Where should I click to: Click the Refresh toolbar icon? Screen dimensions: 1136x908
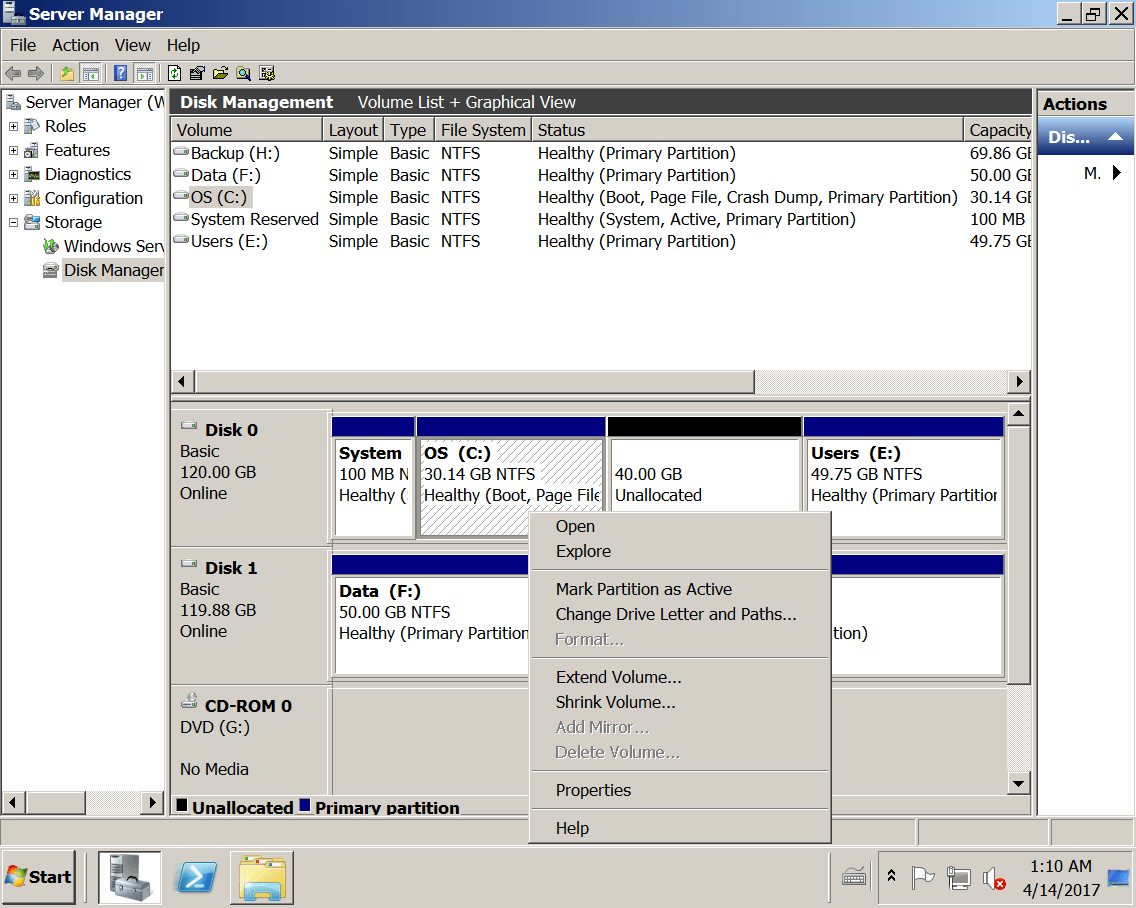(x=175, y=73)
